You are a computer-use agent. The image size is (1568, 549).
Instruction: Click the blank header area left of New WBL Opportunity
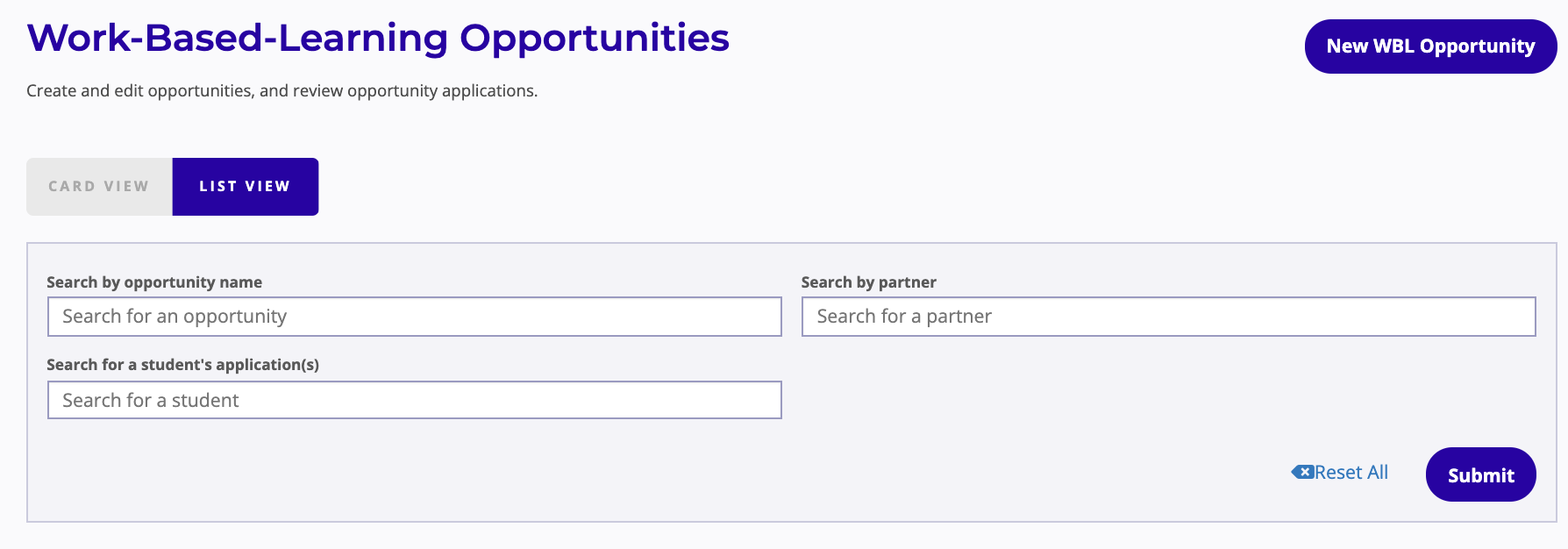pos(1009,46)
